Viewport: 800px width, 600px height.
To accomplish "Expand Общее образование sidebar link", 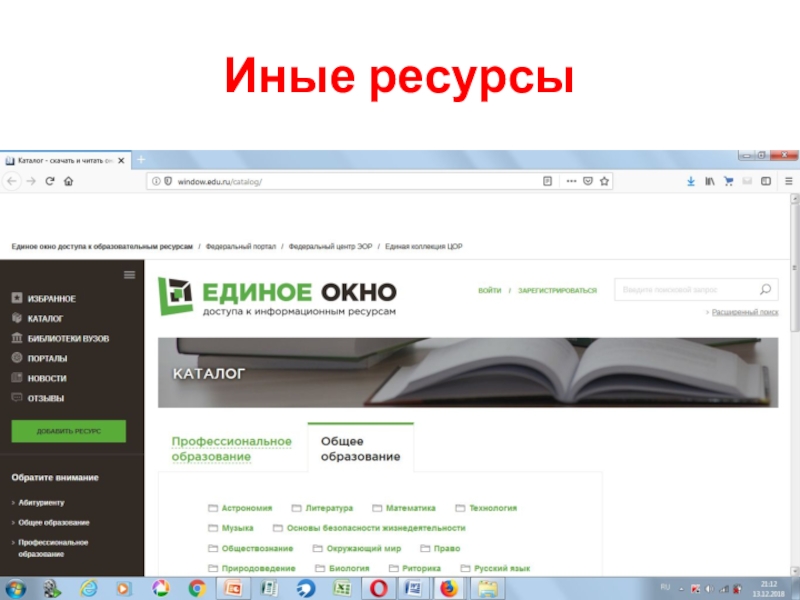I will point(54,522).
